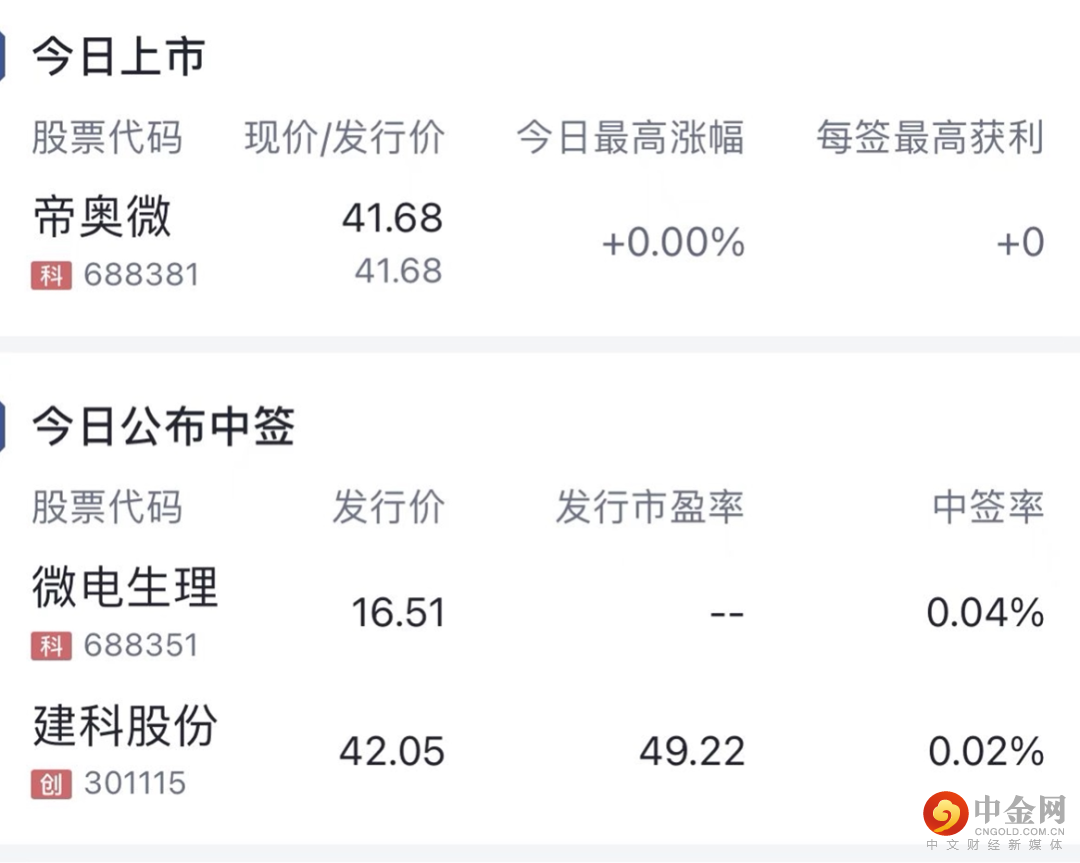The image size is (1080, 863).
Task: Click the +0.00% gain value
Action: click(x=673, y=243)
